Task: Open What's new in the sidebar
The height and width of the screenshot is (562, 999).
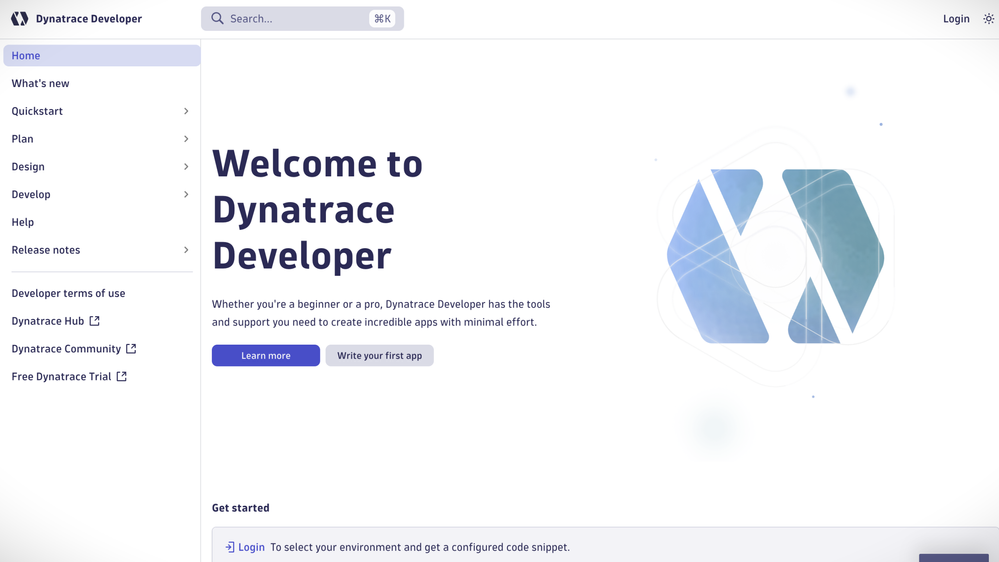Action: [40, 84]
